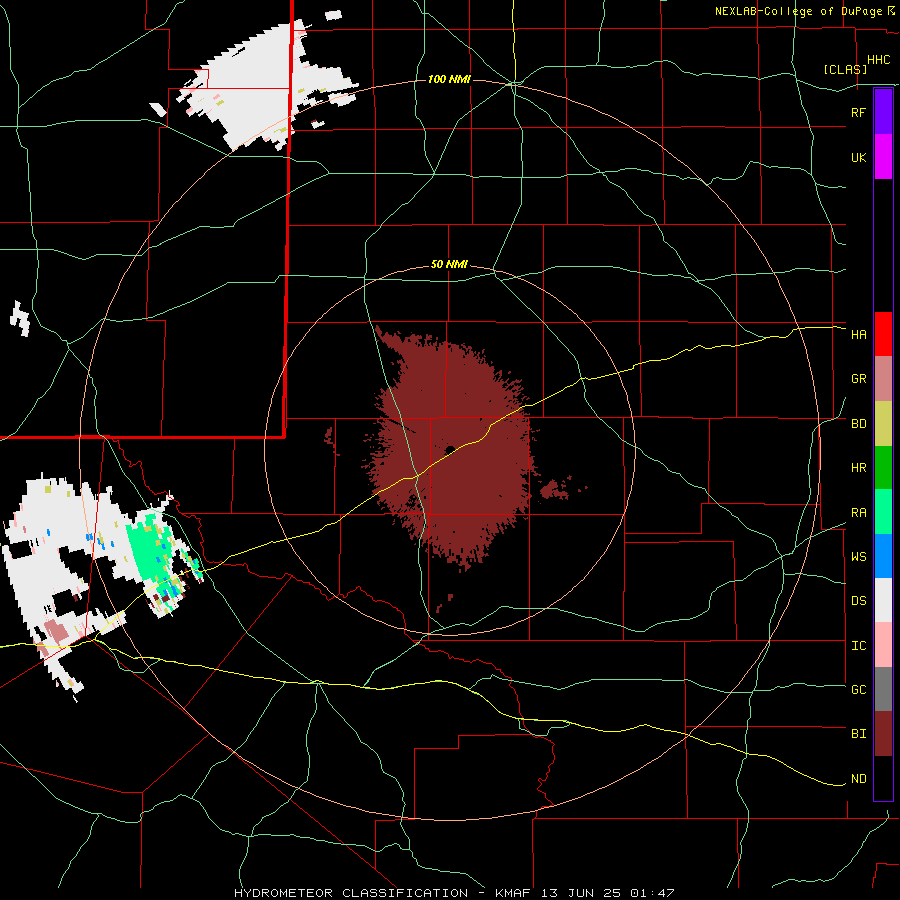
Task: Click the WS blue legend swatch
Action: [x=883, y=556]
